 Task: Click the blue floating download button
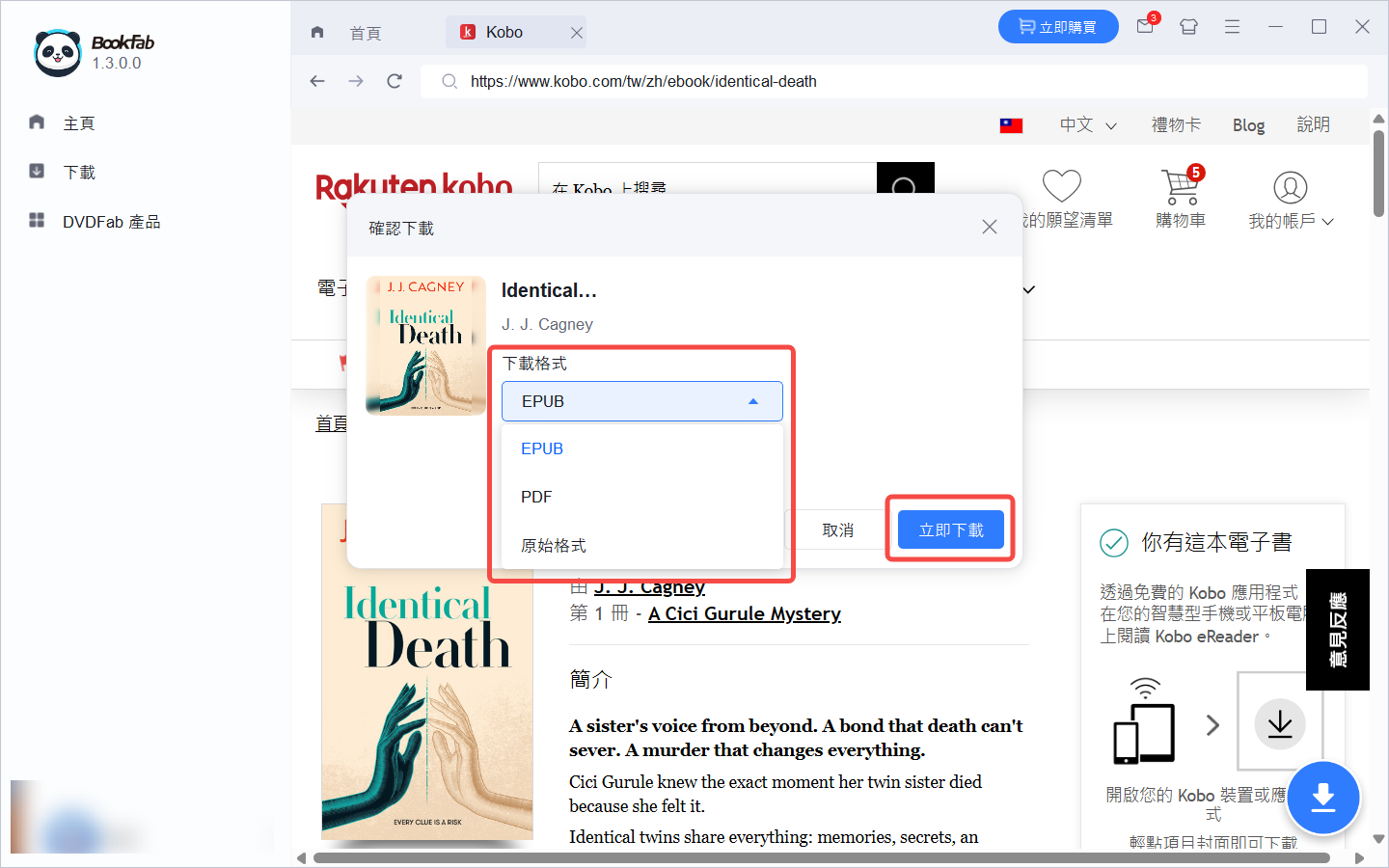pyautogui.click(x=1322, y=799)
